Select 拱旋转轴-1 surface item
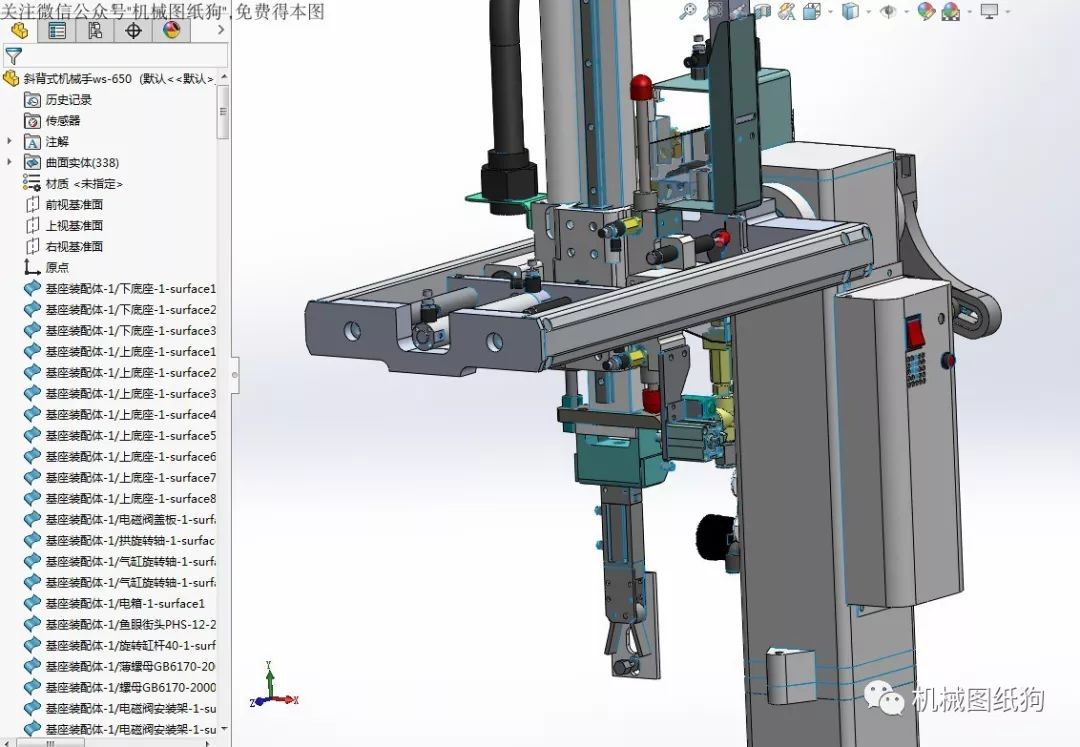 (120, 540)
